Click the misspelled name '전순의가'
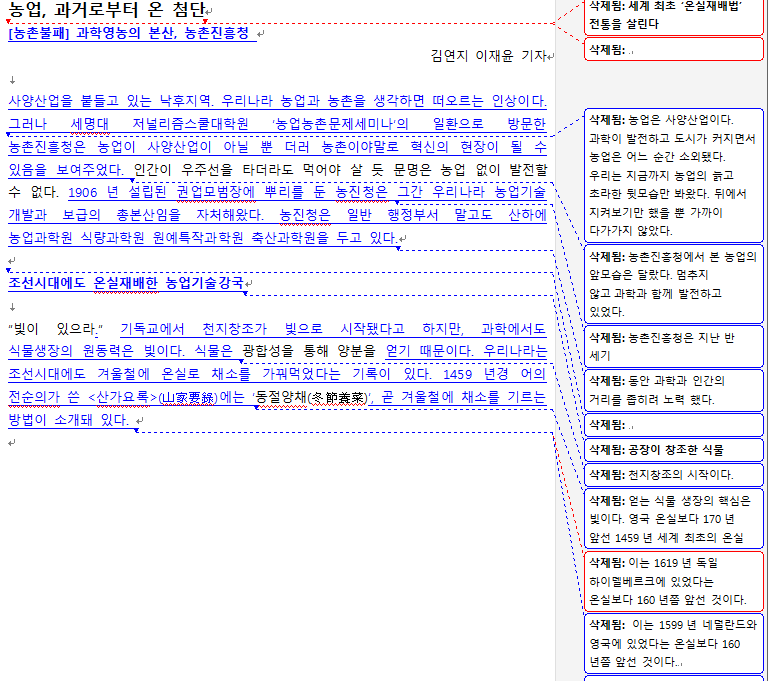This screenshot has height=681, width=768. [34, 397]
